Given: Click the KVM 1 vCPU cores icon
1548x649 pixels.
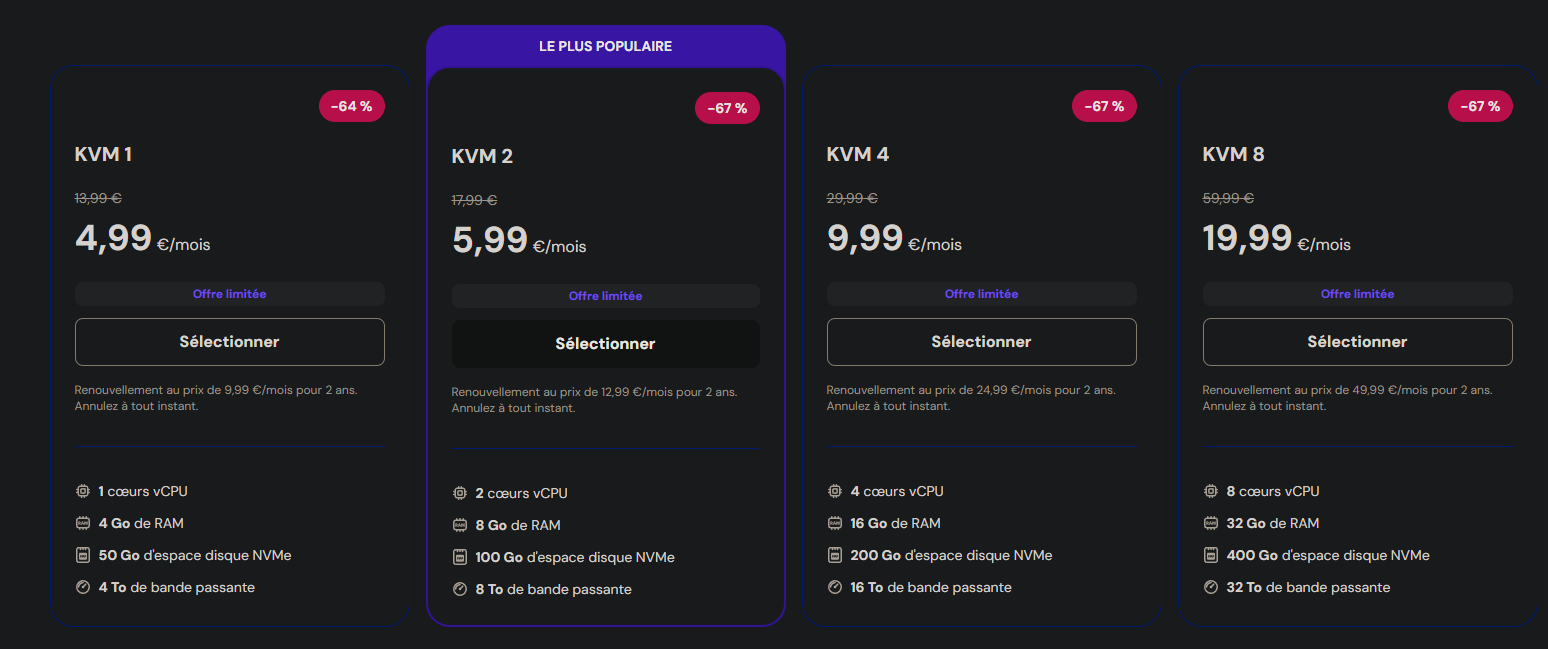Looking at the screenshot, I should tap(83, 491).
